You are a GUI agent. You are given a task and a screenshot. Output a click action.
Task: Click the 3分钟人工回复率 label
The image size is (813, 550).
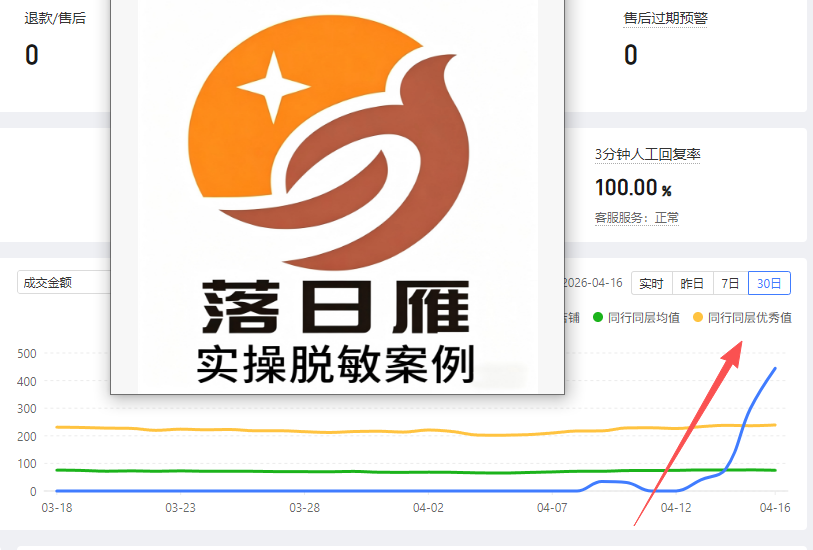point(648,154)
